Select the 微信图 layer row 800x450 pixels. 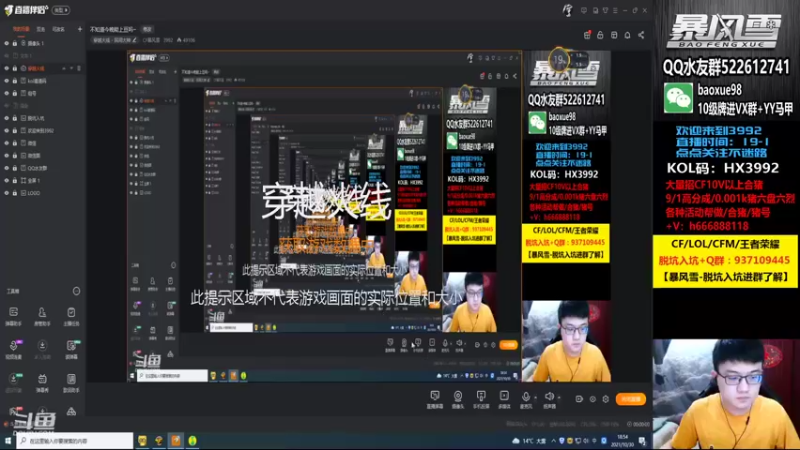(43, 156)
